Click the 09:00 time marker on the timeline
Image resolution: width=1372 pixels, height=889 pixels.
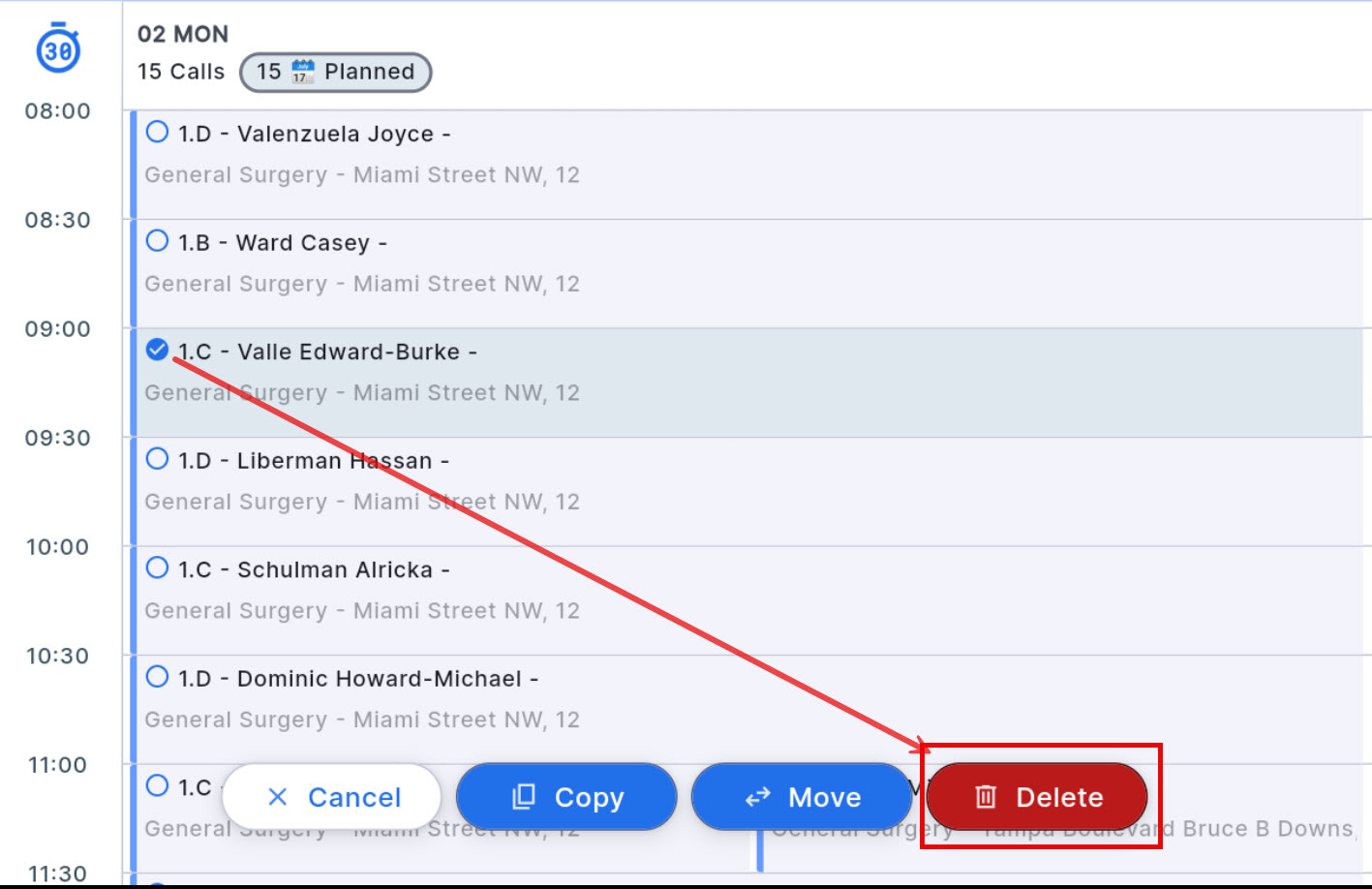point(55,328)
